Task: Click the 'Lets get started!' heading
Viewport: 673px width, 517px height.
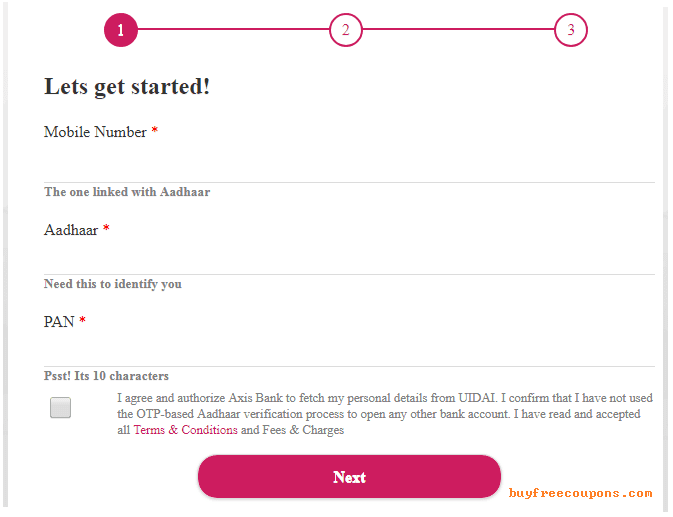Action: [127, 87]
